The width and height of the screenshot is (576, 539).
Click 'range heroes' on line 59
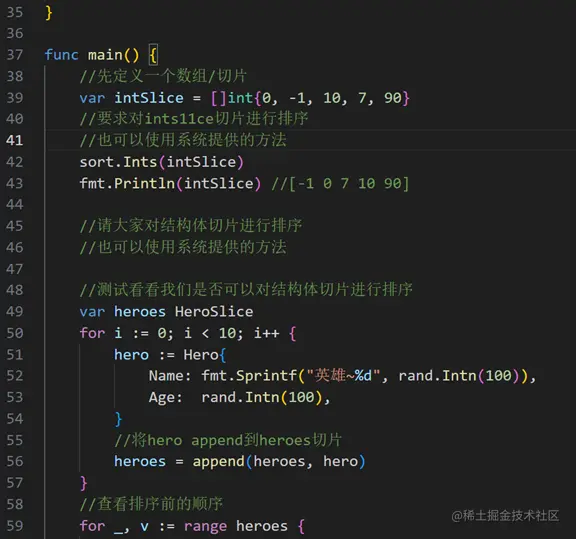point(236,526)
